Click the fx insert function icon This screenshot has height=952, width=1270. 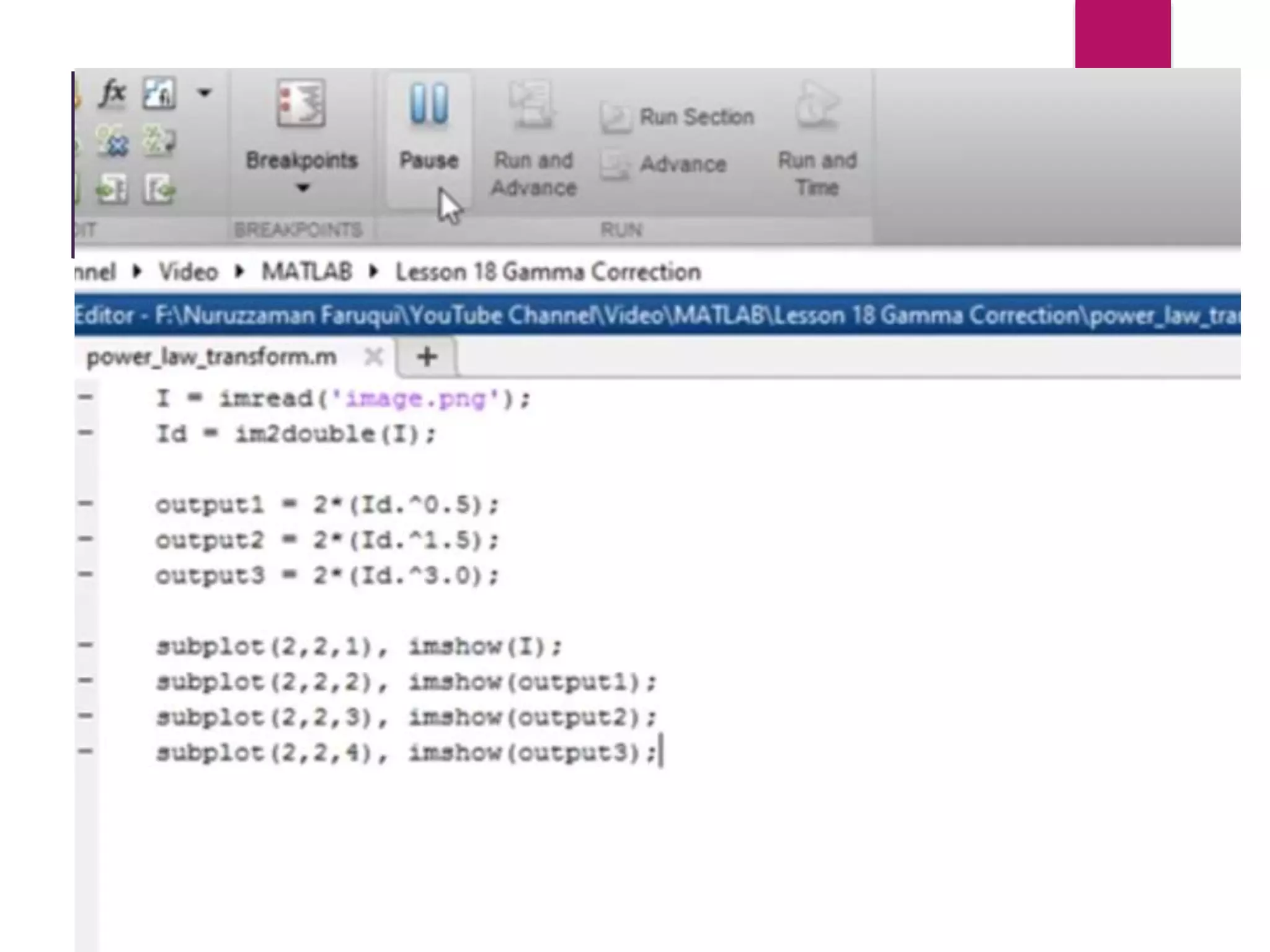[x=113, y=94]
